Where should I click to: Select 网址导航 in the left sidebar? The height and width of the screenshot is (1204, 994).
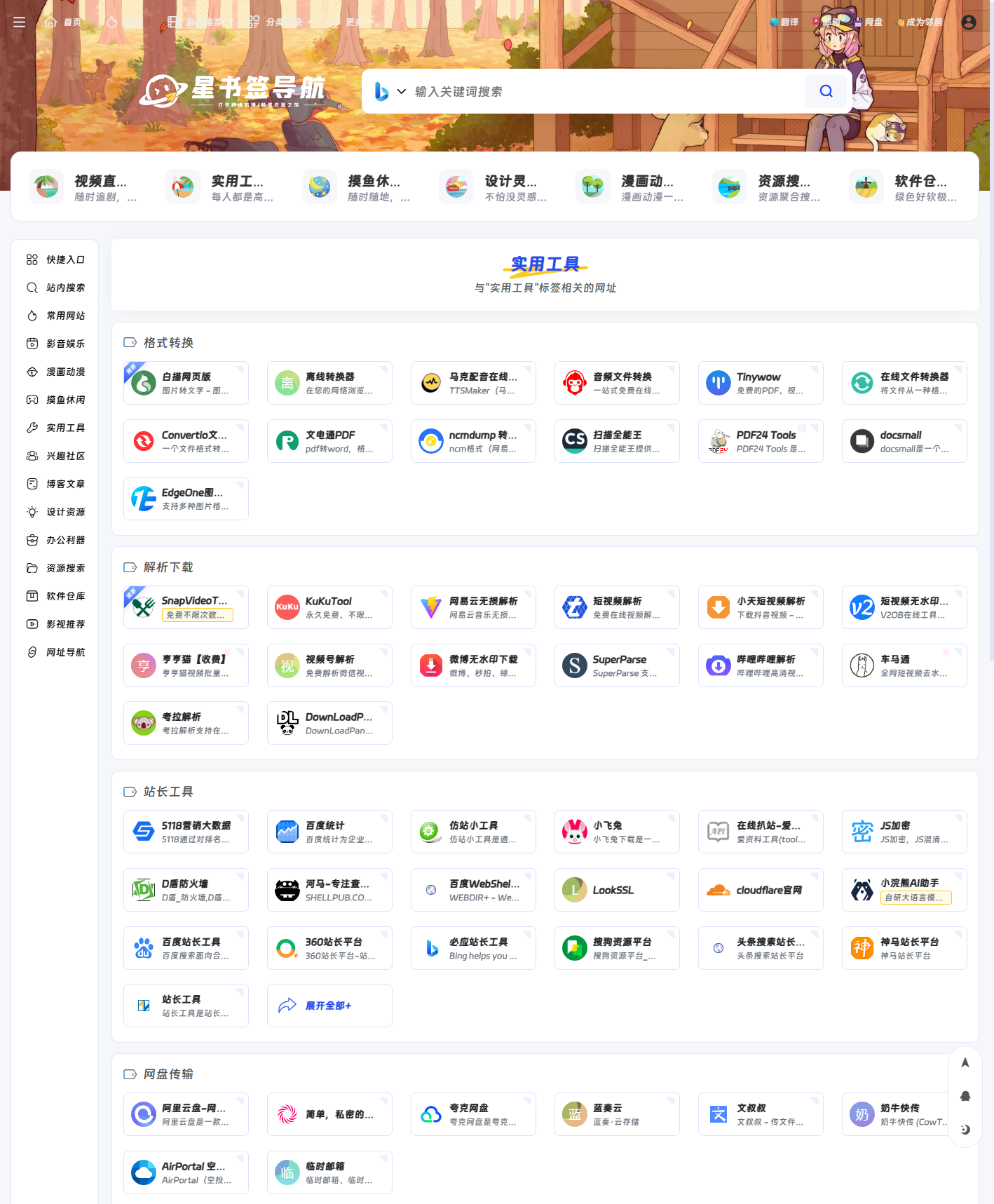(x=55, y=652)
